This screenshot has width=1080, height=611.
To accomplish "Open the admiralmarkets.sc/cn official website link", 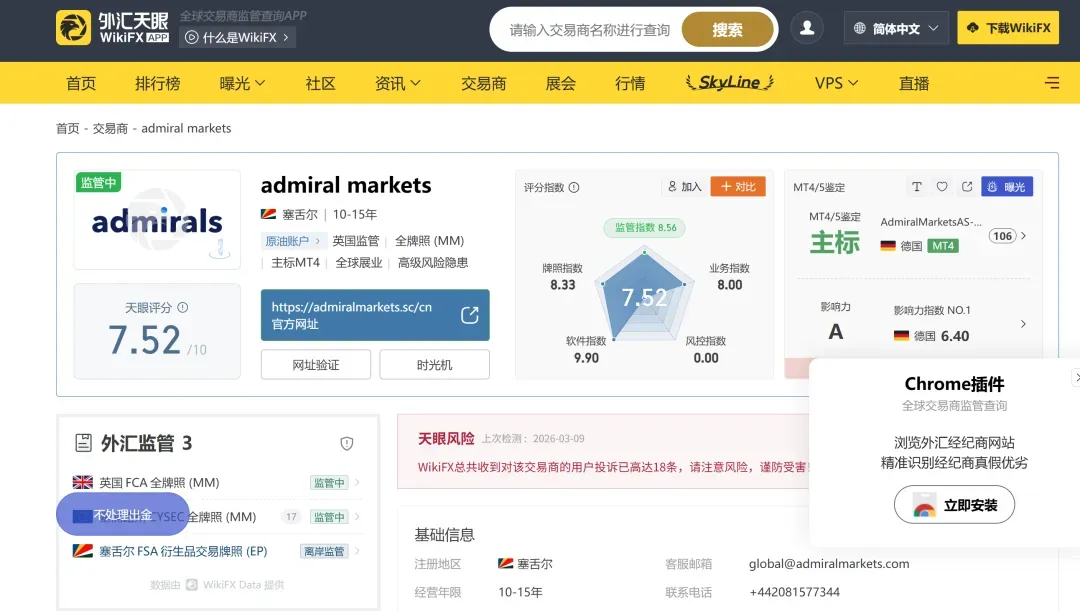I will [375, 315].
